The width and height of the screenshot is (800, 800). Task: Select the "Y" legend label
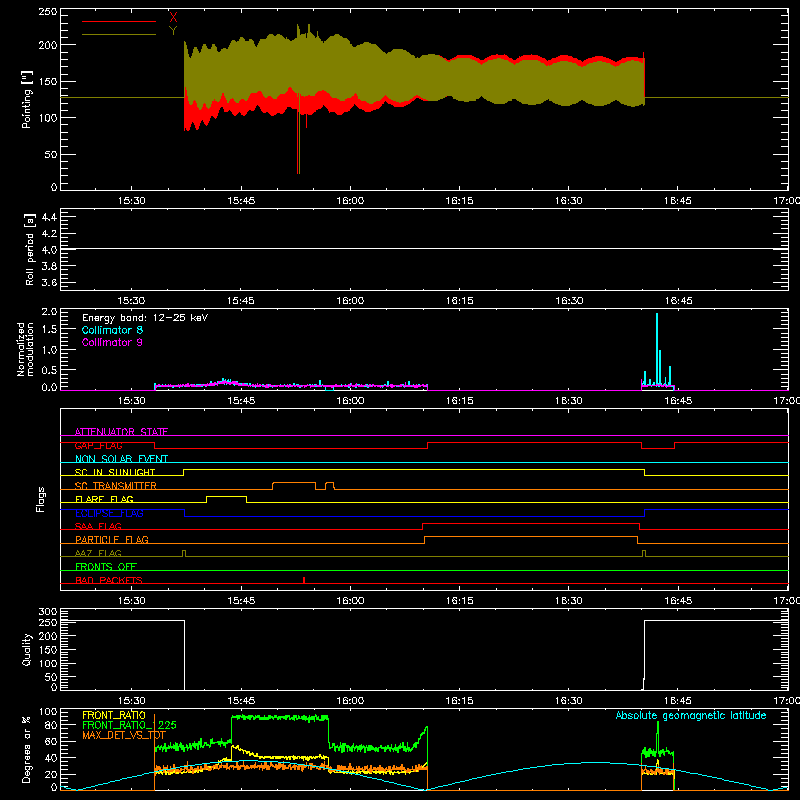(173, 31)
